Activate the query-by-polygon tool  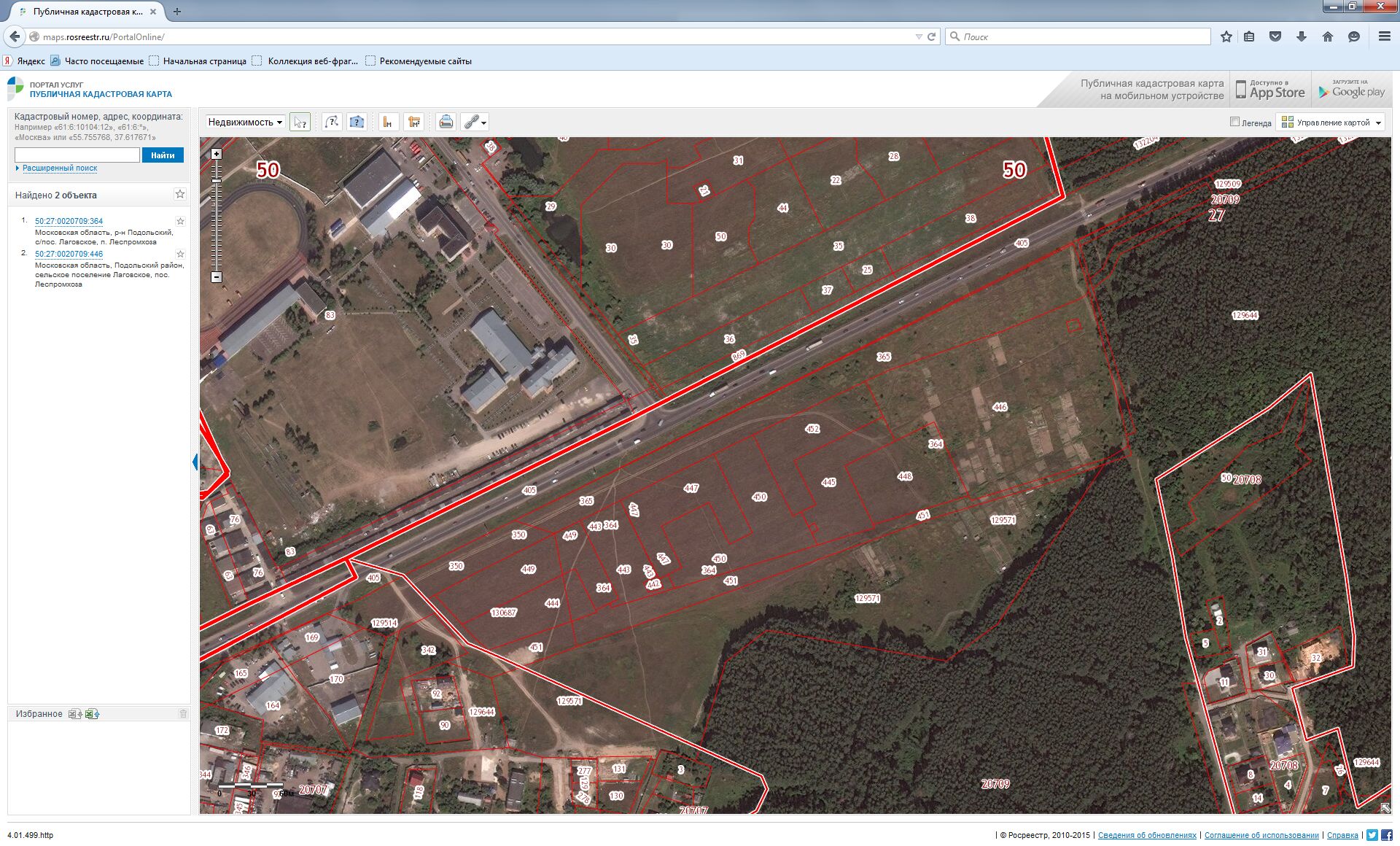tap(357, 123)
